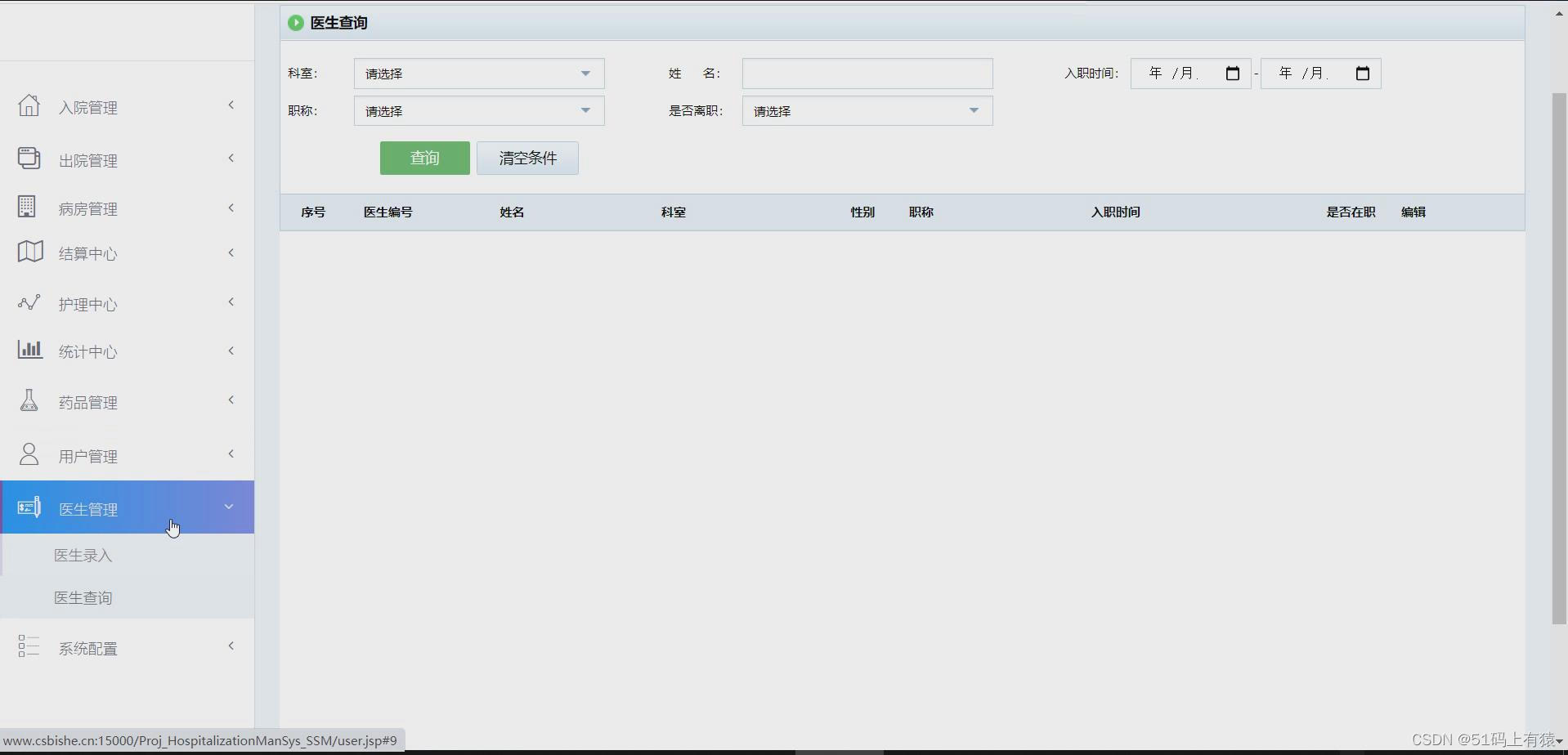The height and width of the screenshot is (755, 1568).
Task: Click the 查询 search button
Action: point(423,158)
